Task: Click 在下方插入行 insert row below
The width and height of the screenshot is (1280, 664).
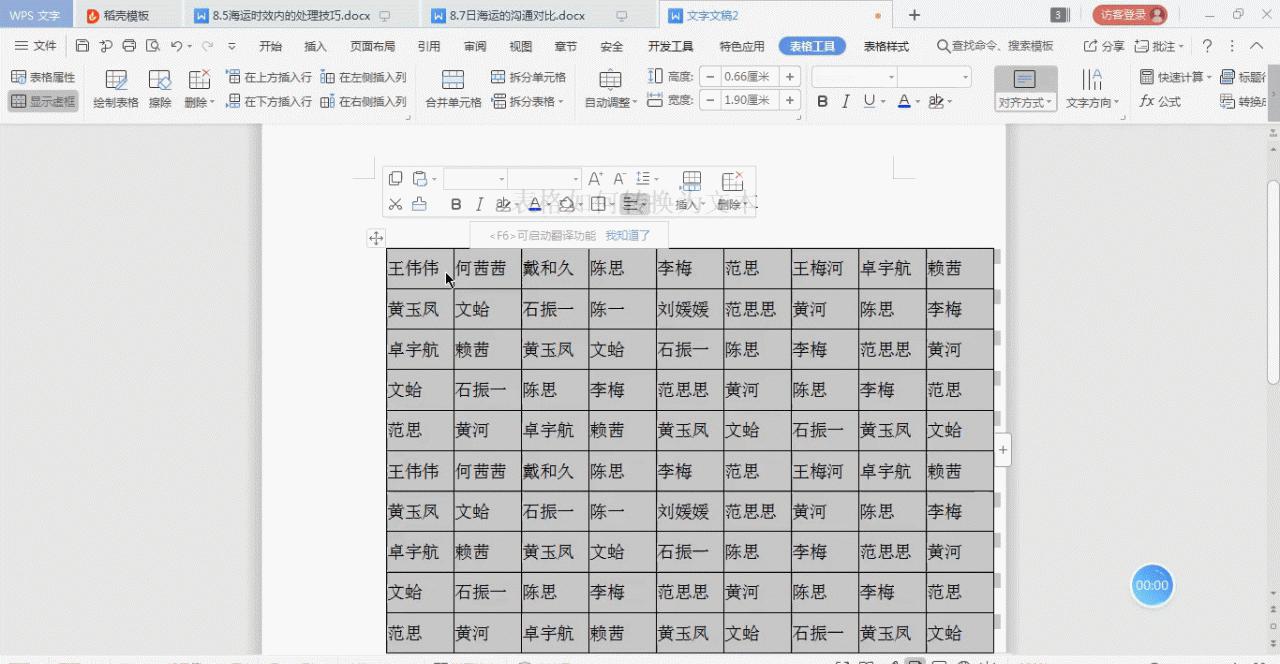Action: [269, 101]
